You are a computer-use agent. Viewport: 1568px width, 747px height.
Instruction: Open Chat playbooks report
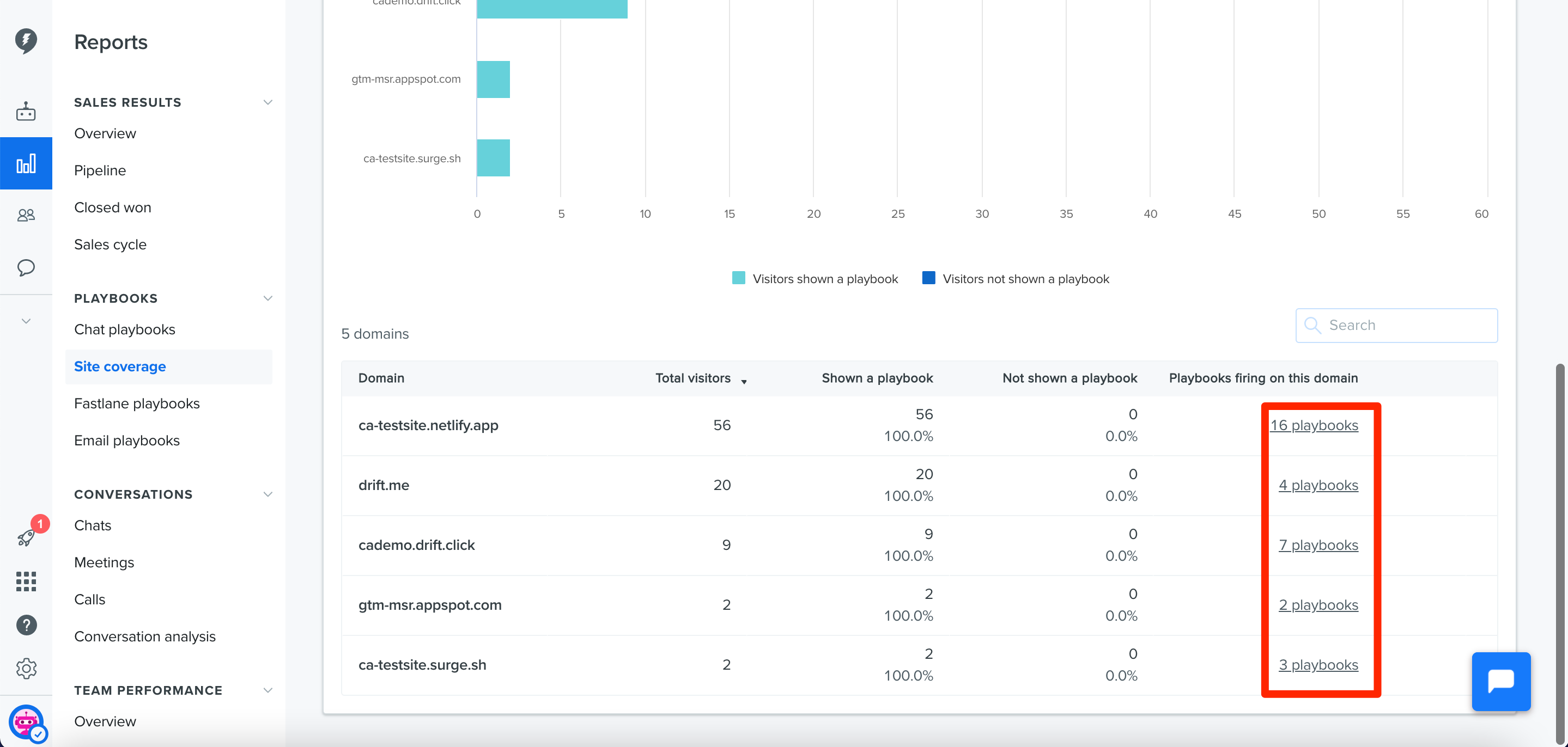click(125, 330)
